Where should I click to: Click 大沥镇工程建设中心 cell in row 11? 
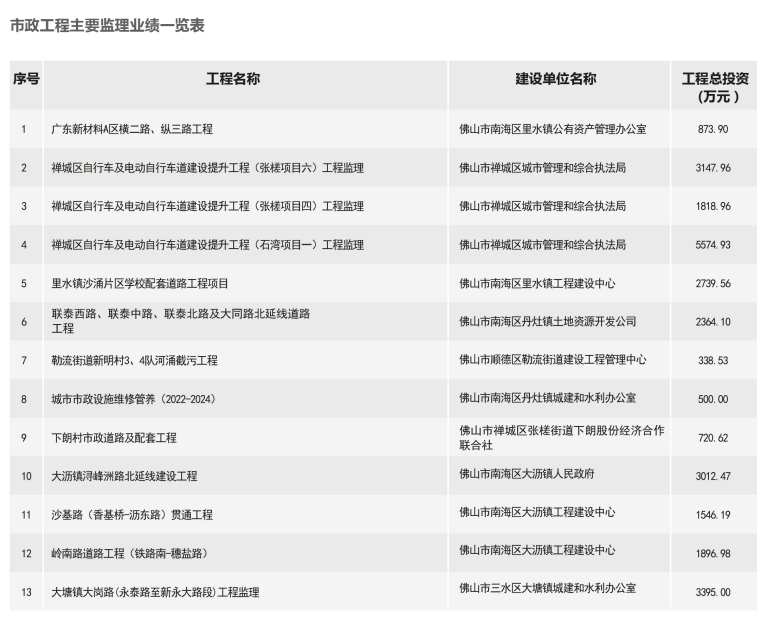537,512
